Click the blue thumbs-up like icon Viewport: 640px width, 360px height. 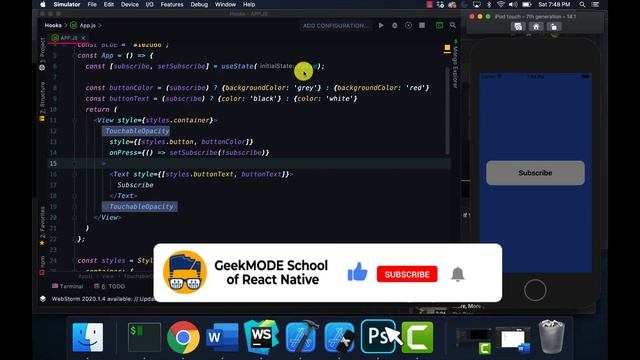pyautogui.click(x=358, y=272)
